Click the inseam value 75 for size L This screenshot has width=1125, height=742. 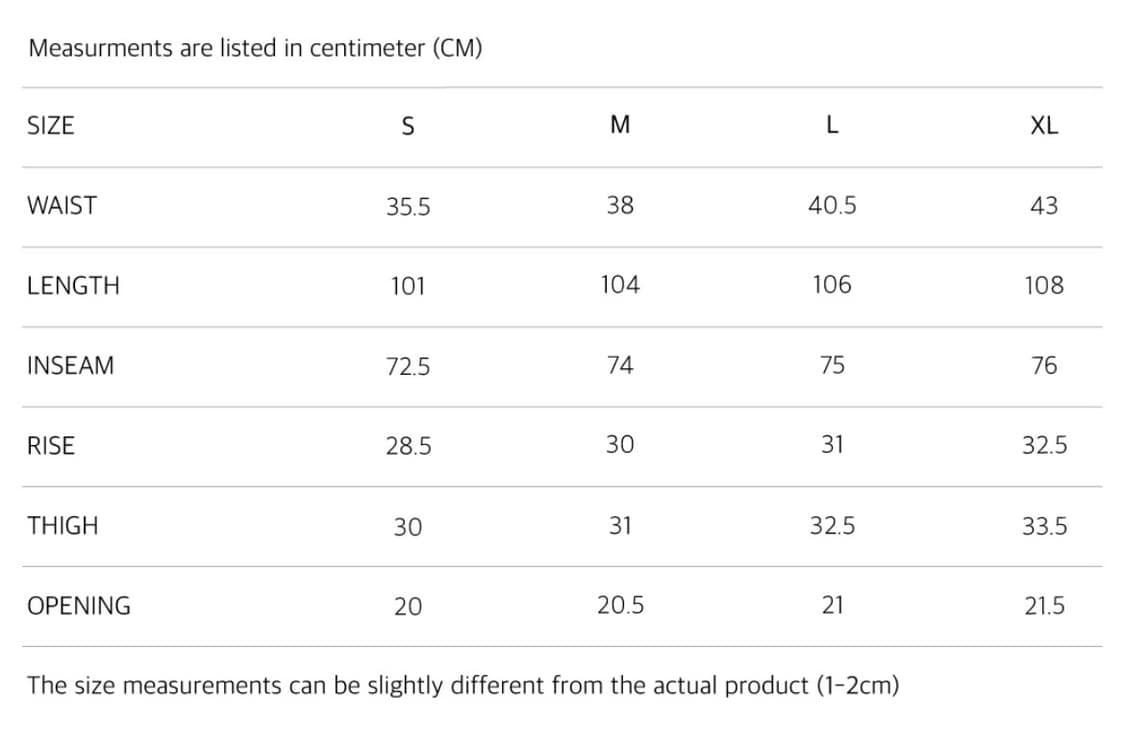(x=832, y=366)
